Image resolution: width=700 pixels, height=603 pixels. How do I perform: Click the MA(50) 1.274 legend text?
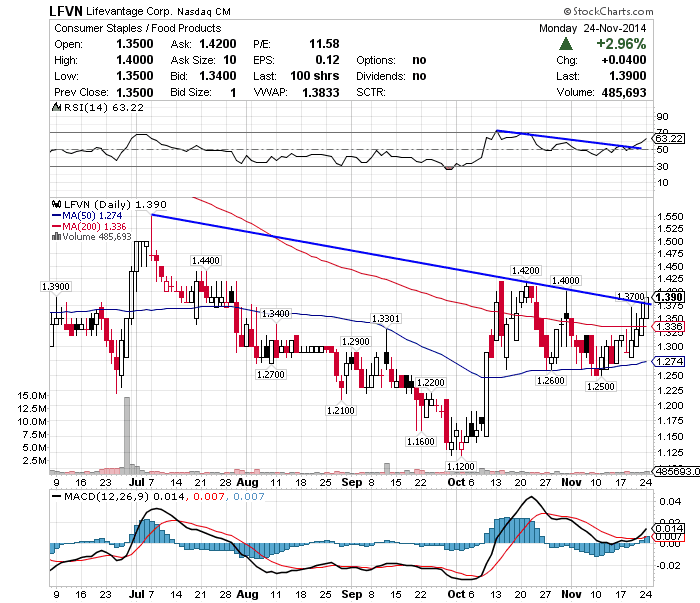coord(92,216)
